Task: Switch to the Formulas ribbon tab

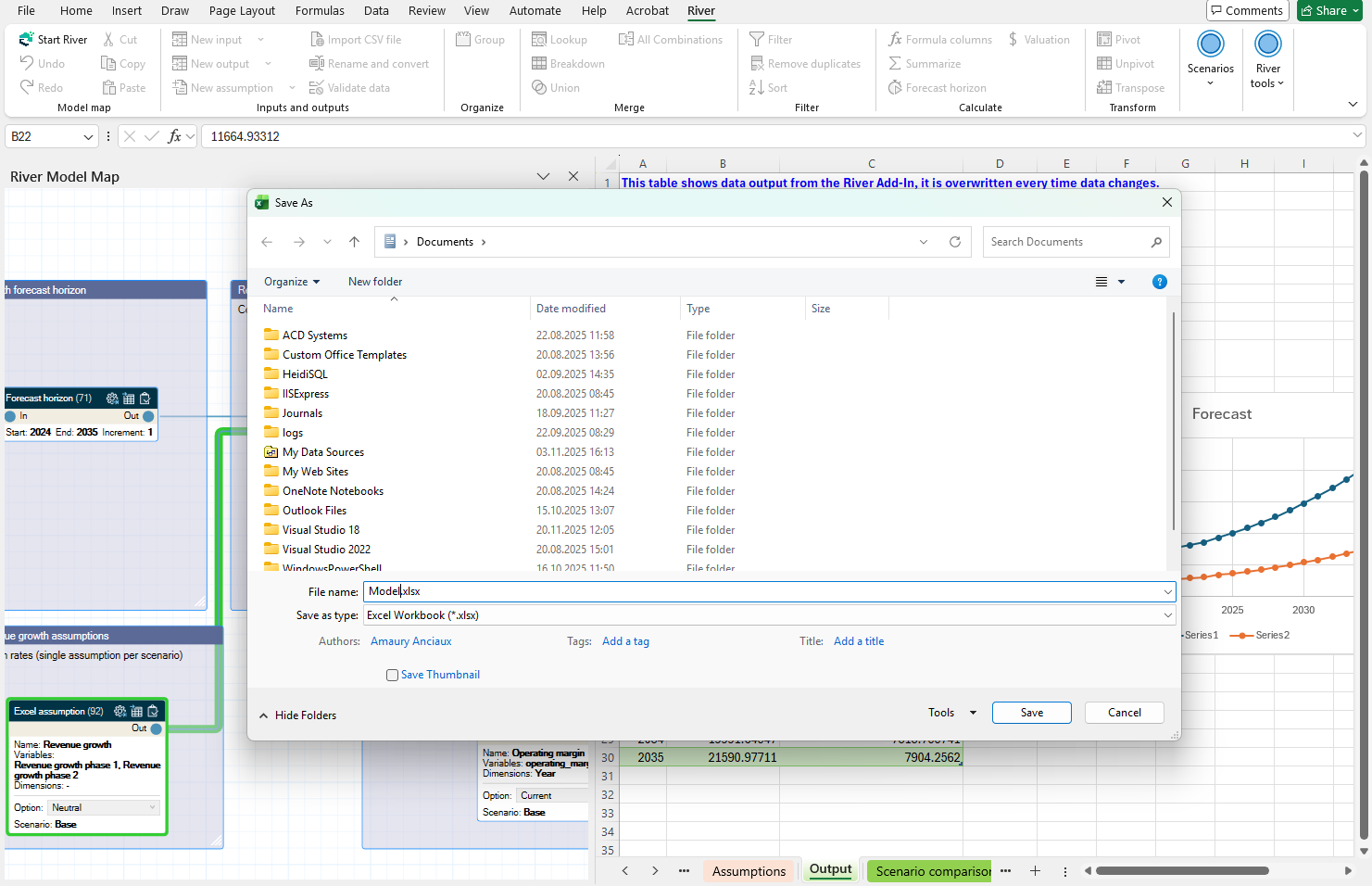Action: pos(320,11)
